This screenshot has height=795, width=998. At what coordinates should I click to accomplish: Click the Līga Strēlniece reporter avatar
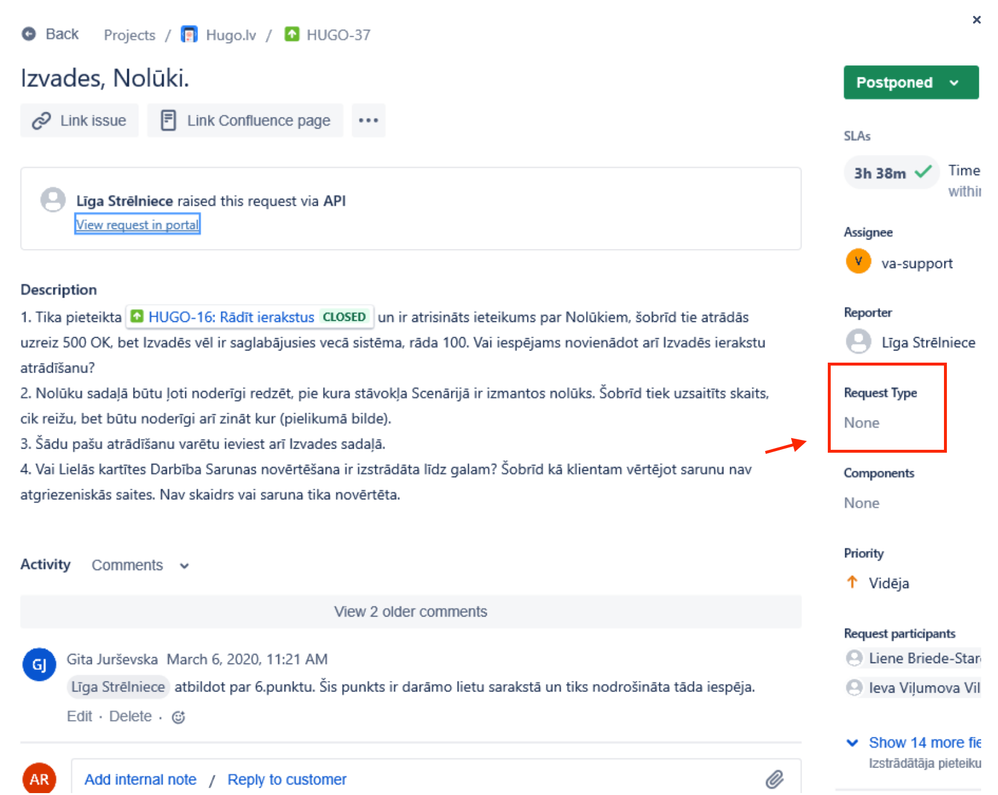[x=858, y=341]
